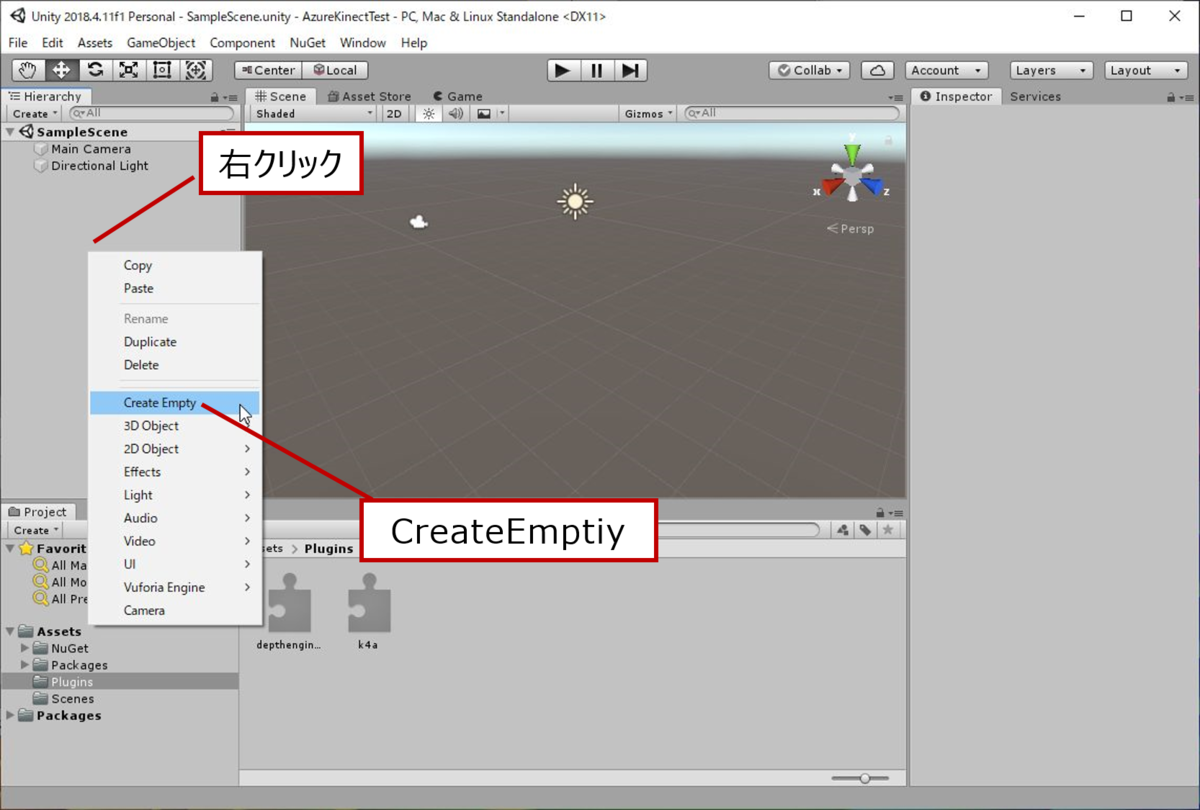Select the depthengine plugin asset
This screenshot has width=1200, height=810.
pyautogui.click(x=290, y=612)
